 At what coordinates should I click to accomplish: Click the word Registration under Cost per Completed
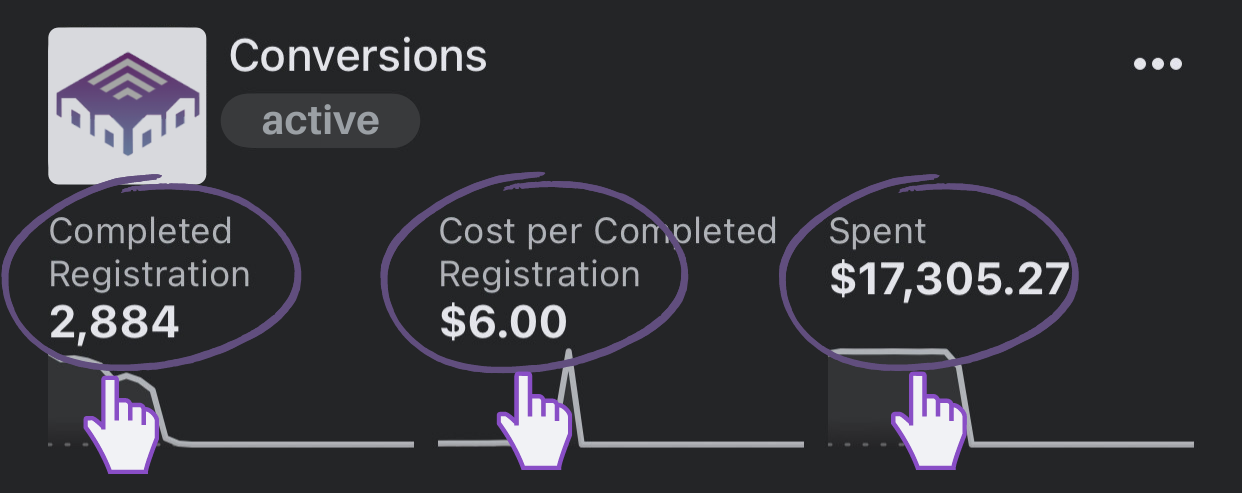[x=539, y=274]
